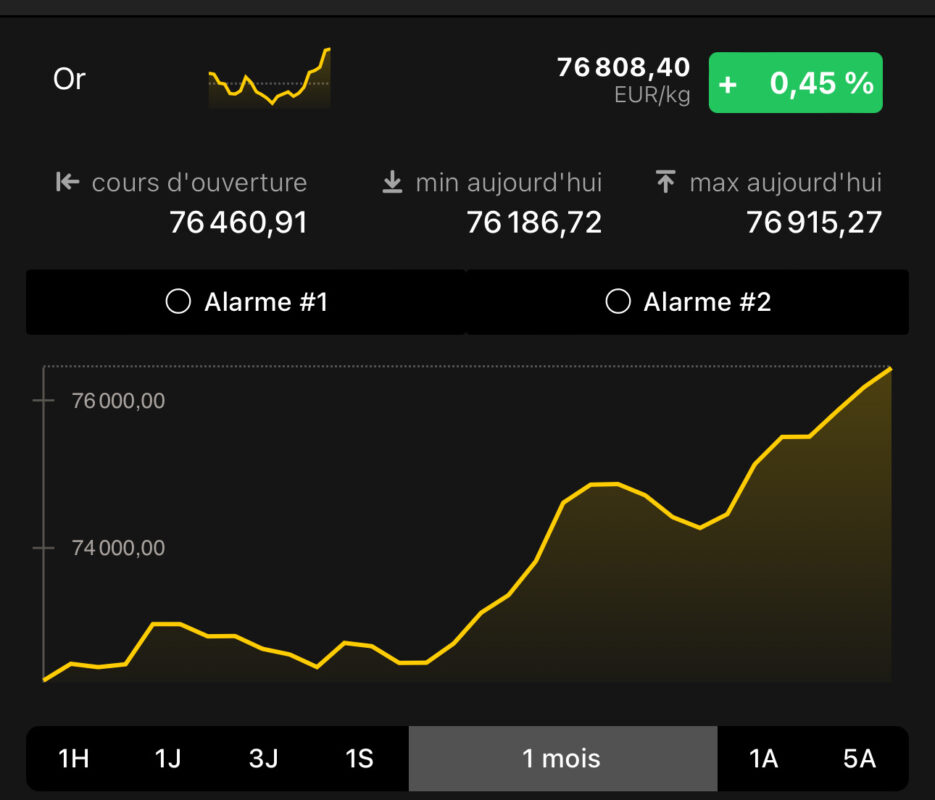Click the 76 808,40 current price
Image resolution: width=935 pixels, height=800 pixels.
[x=623, y=67]
